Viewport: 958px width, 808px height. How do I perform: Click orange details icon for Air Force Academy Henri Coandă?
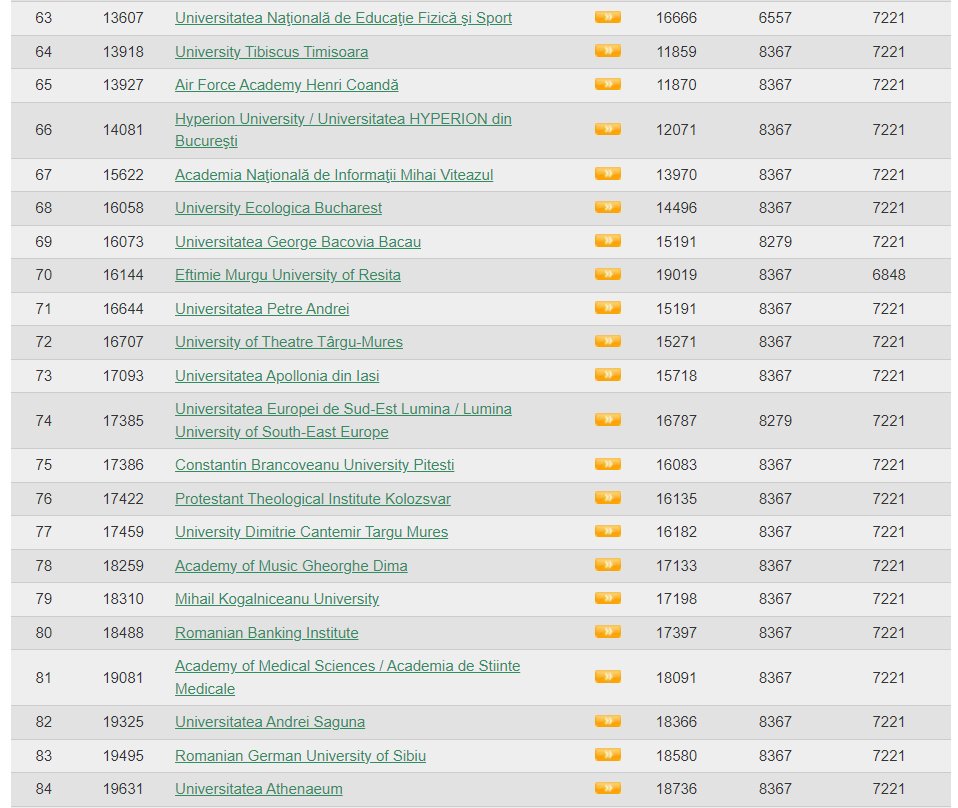pos(607,84)
